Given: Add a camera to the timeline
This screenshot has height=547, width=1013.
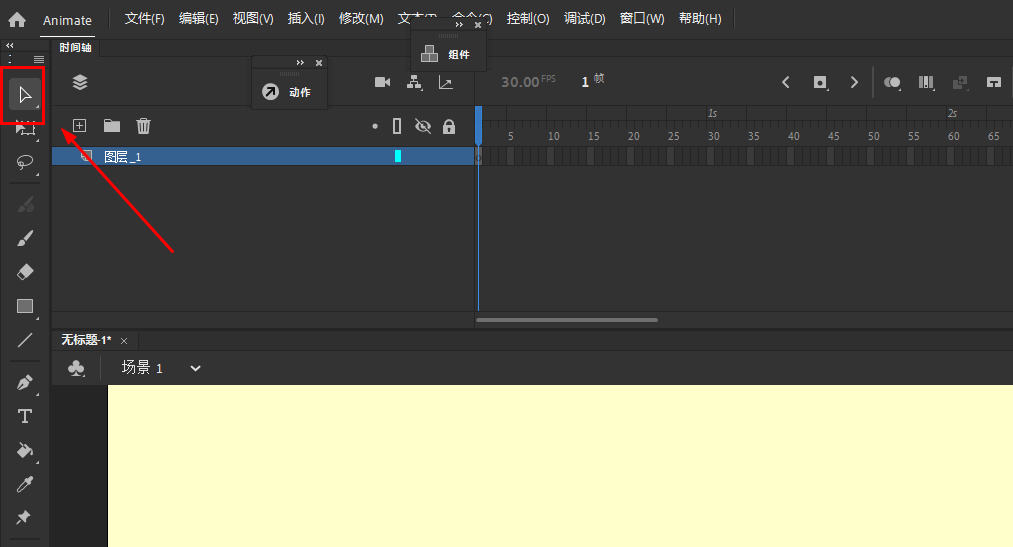Looking at the screenshot, I should (x=382, y=82).
